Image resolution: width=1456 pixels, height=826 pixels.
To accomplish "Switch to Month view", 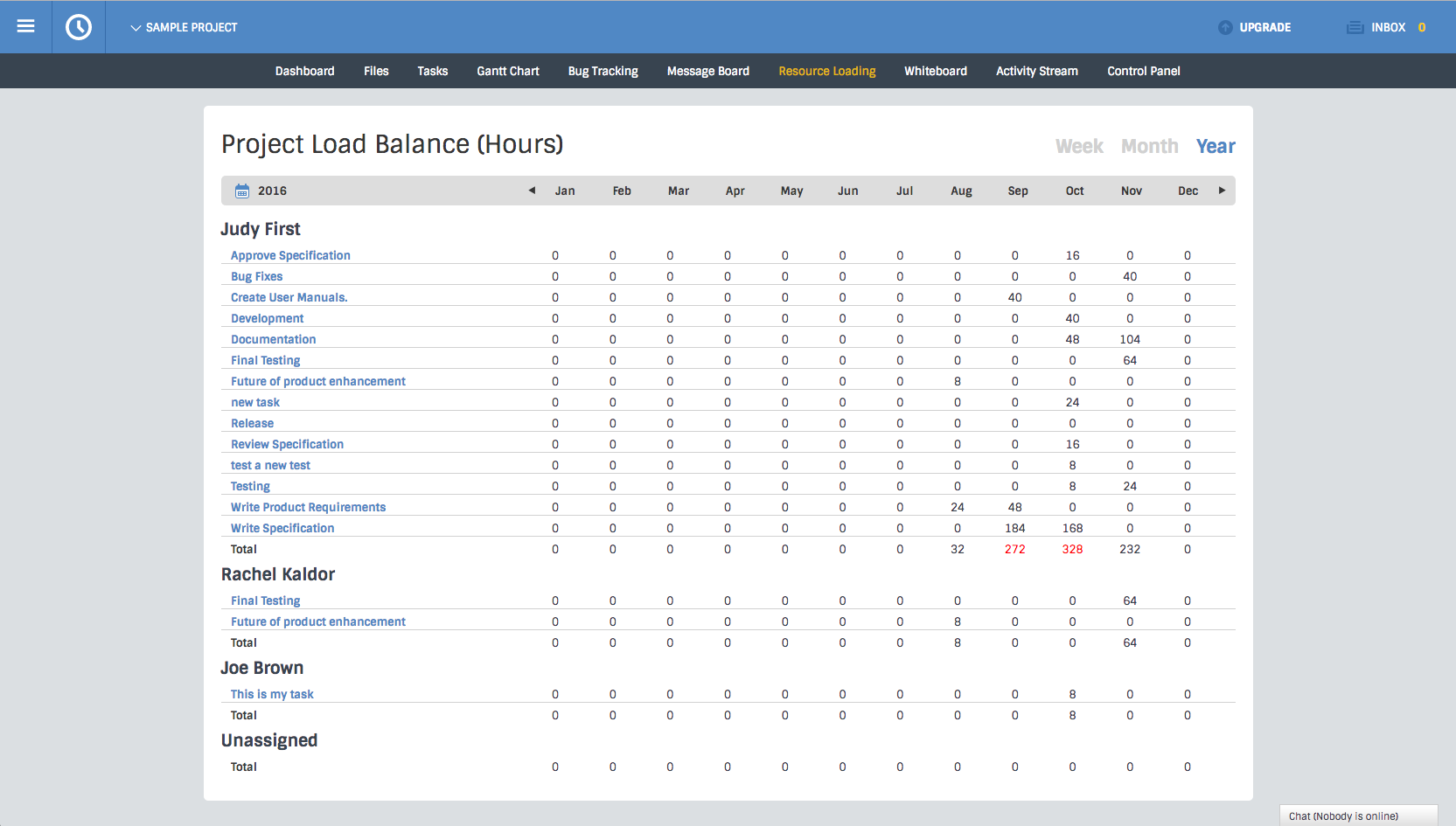I will (1149, 146).
